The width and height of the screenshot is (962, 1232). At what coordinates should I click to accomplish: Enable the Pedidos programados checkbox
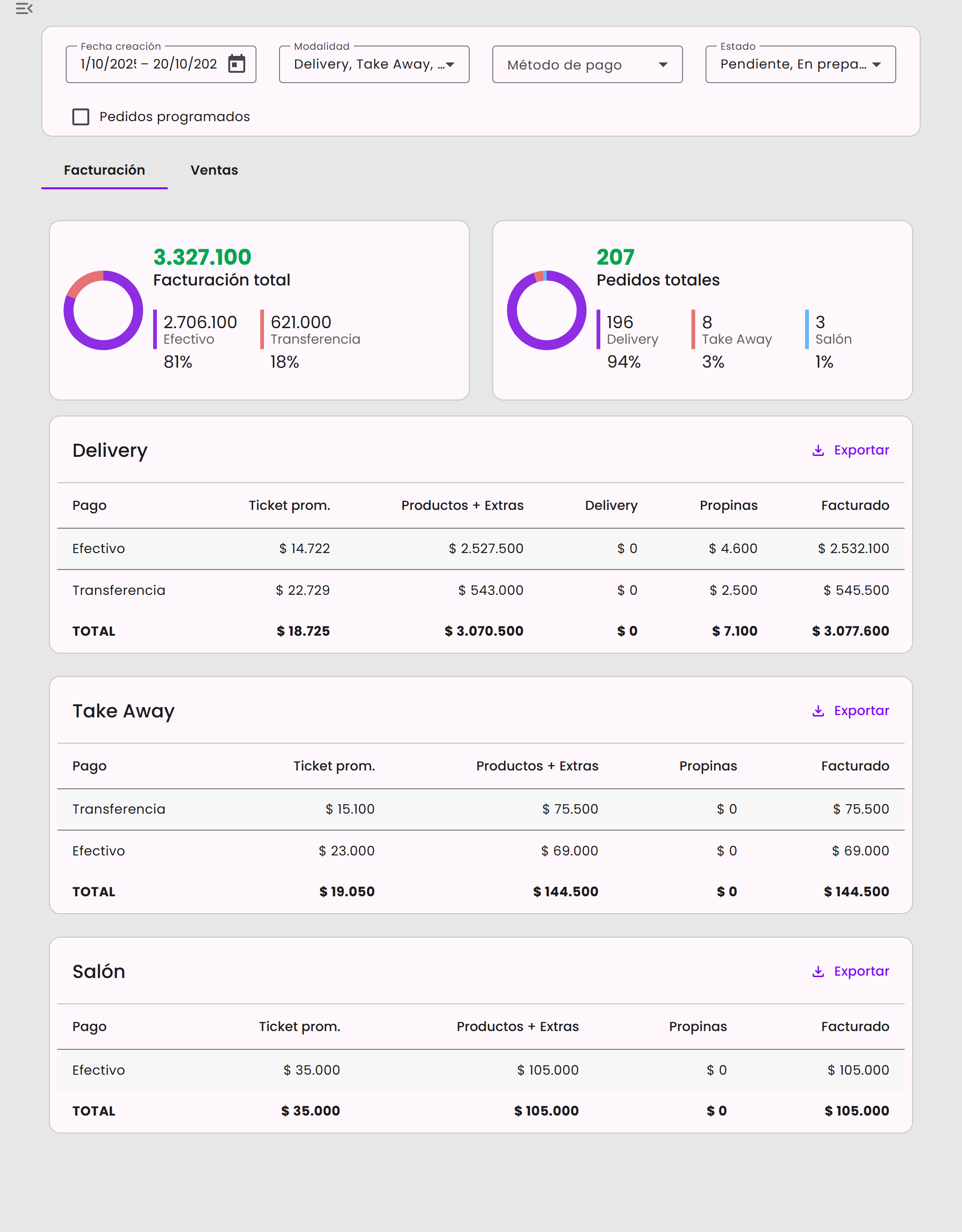point(81,117)
